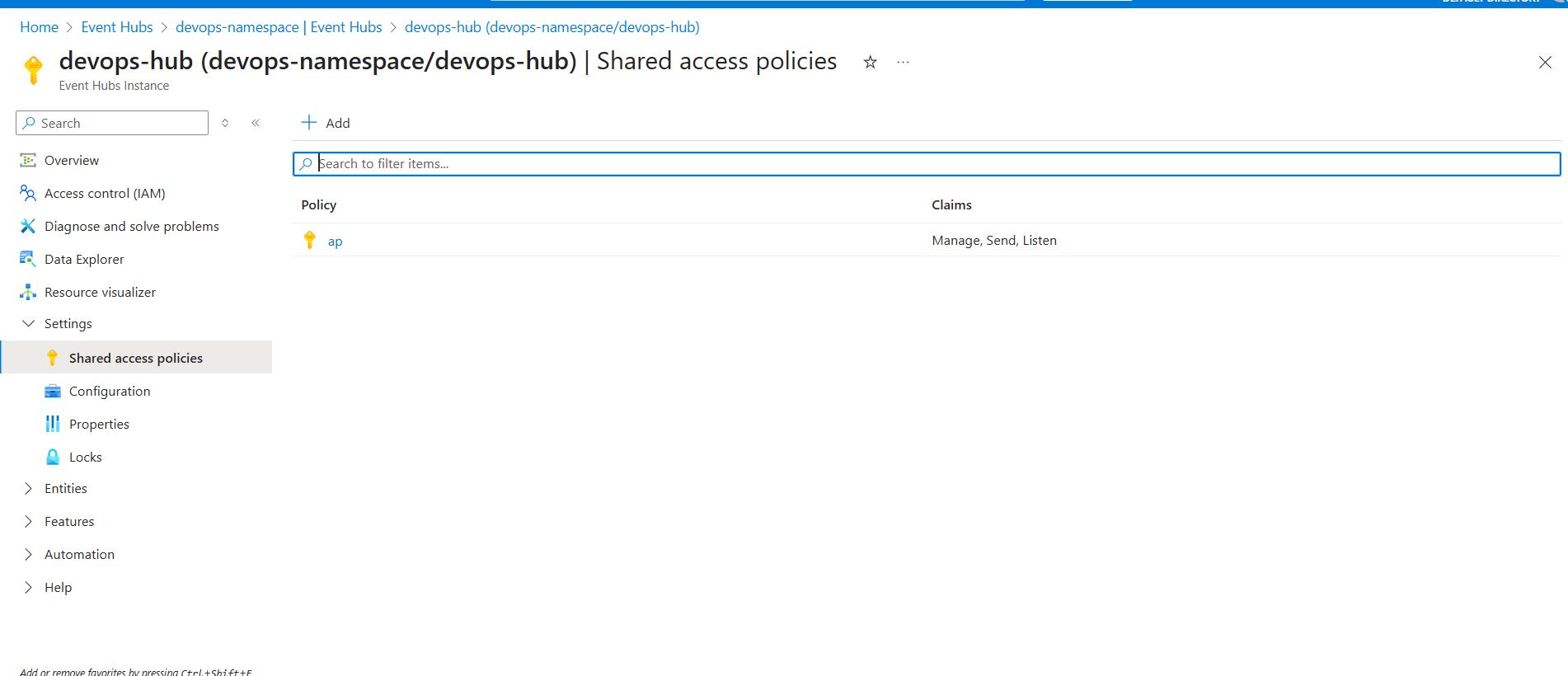Sort by the Claims column header
The image size is (1568, 676).
click(x=951, y=204)
